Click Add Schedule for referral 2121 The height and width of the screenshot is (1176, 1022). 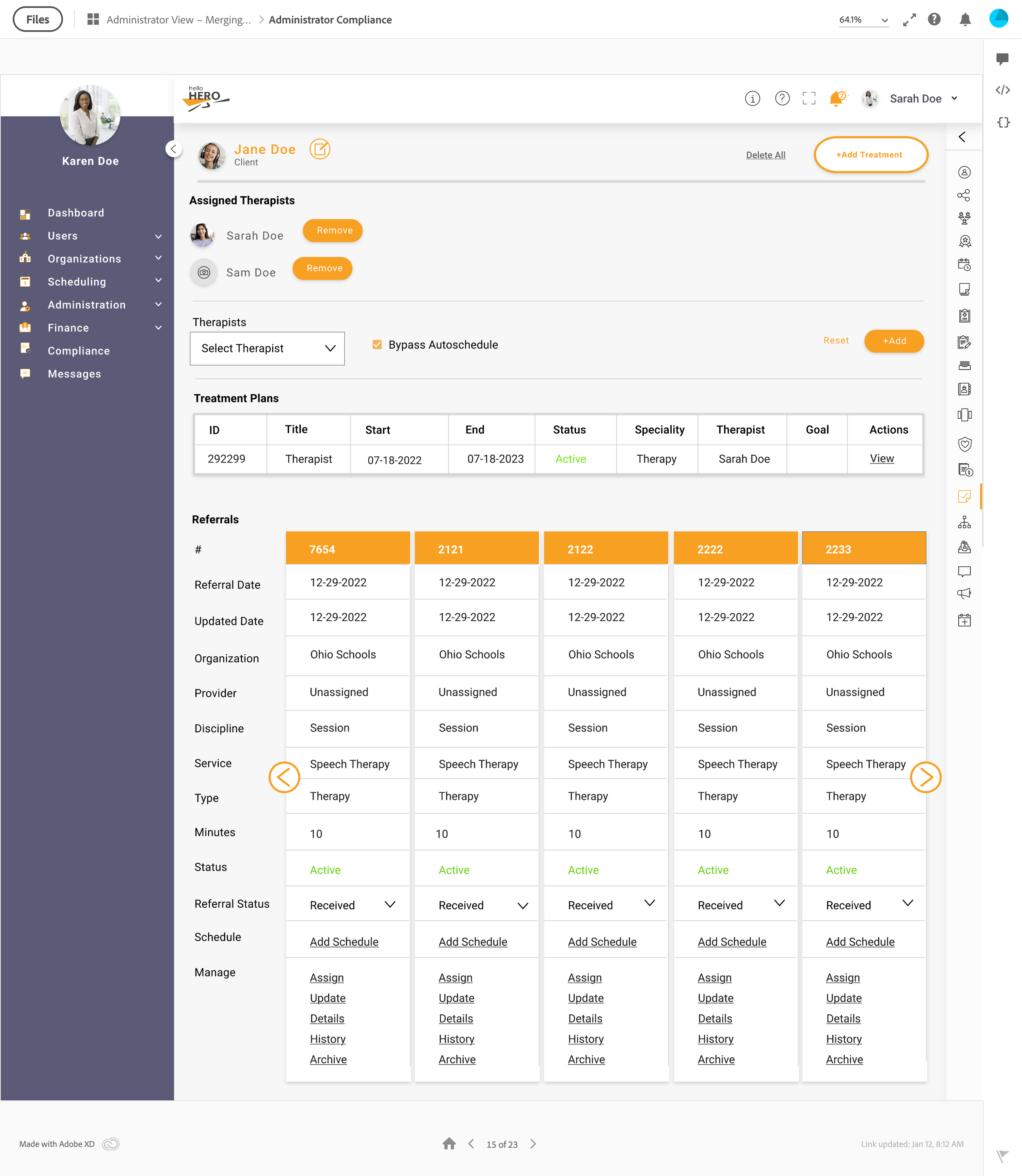pos(473,942)
